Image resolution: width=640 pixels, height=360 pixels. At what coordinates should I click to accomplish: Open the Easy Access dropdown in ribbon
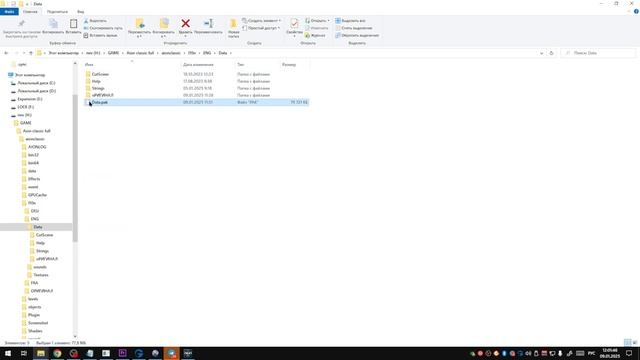point(261,28)
